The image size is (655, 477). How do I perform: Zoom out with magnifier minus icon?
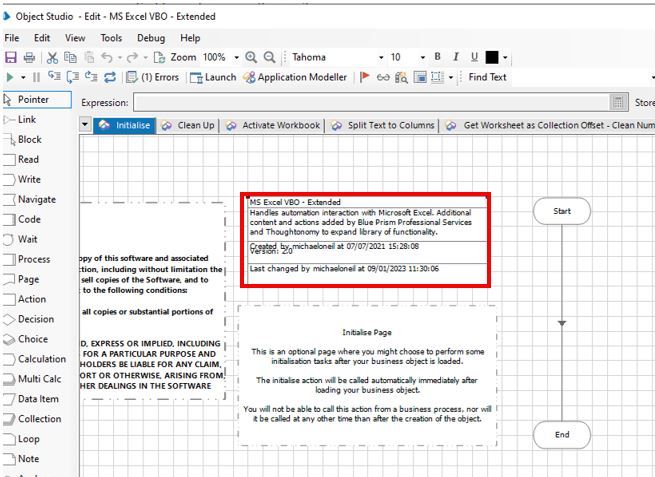pyautogui.click(x=270, y=57)
